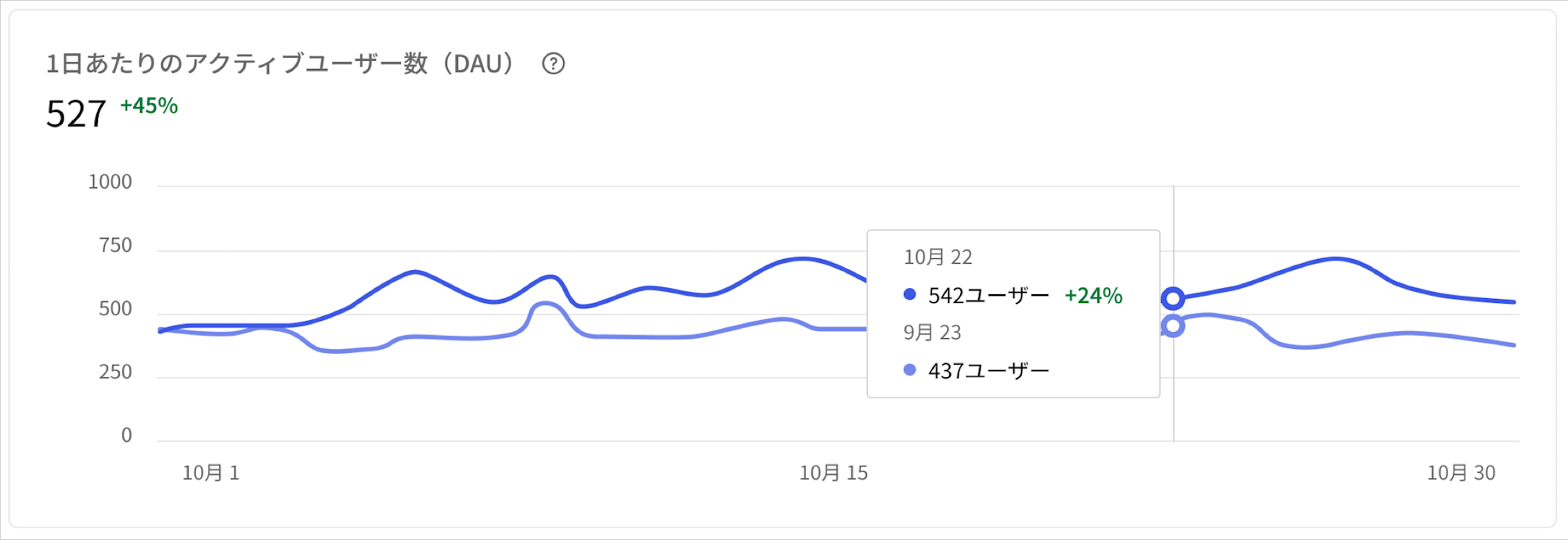Click the 10月 15 axis label
This screenshot has height=540, width=1568.
click(833, 473)
